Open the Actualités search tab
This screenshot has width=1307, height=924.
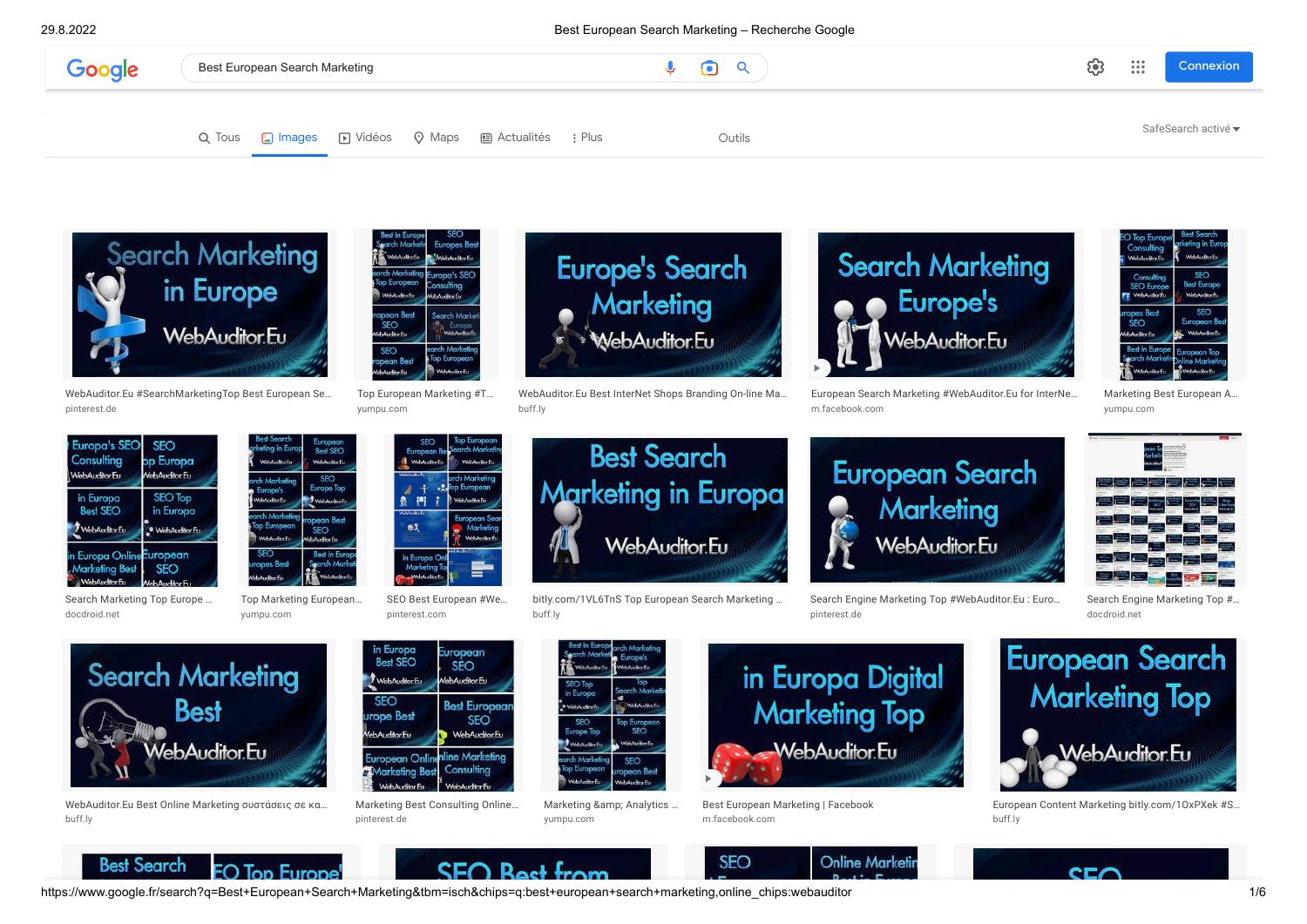tap(516, 137)
